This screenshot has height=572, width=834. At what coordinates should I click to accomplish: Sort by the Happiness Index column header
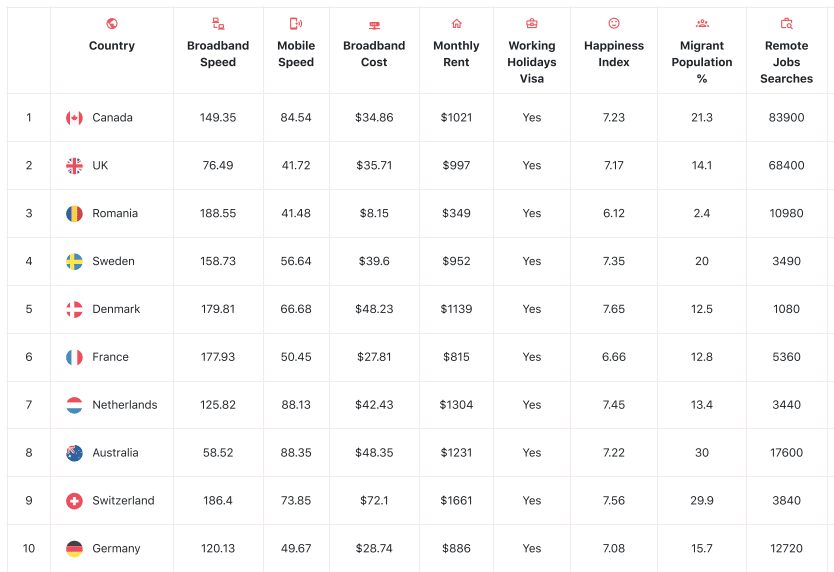tap(614, 54)
